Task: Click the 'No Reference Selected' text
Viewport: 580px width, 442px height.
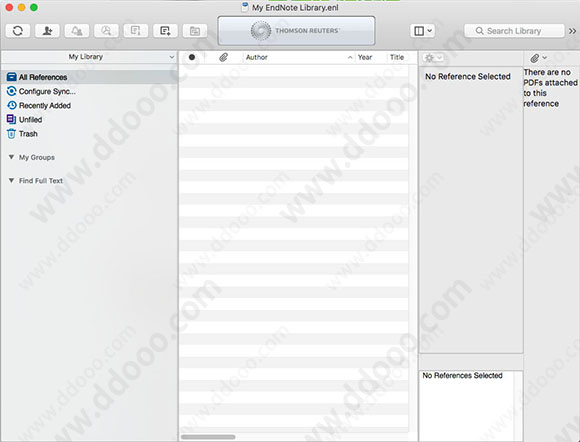Action: pyautogui.click(x=468, y=77)
